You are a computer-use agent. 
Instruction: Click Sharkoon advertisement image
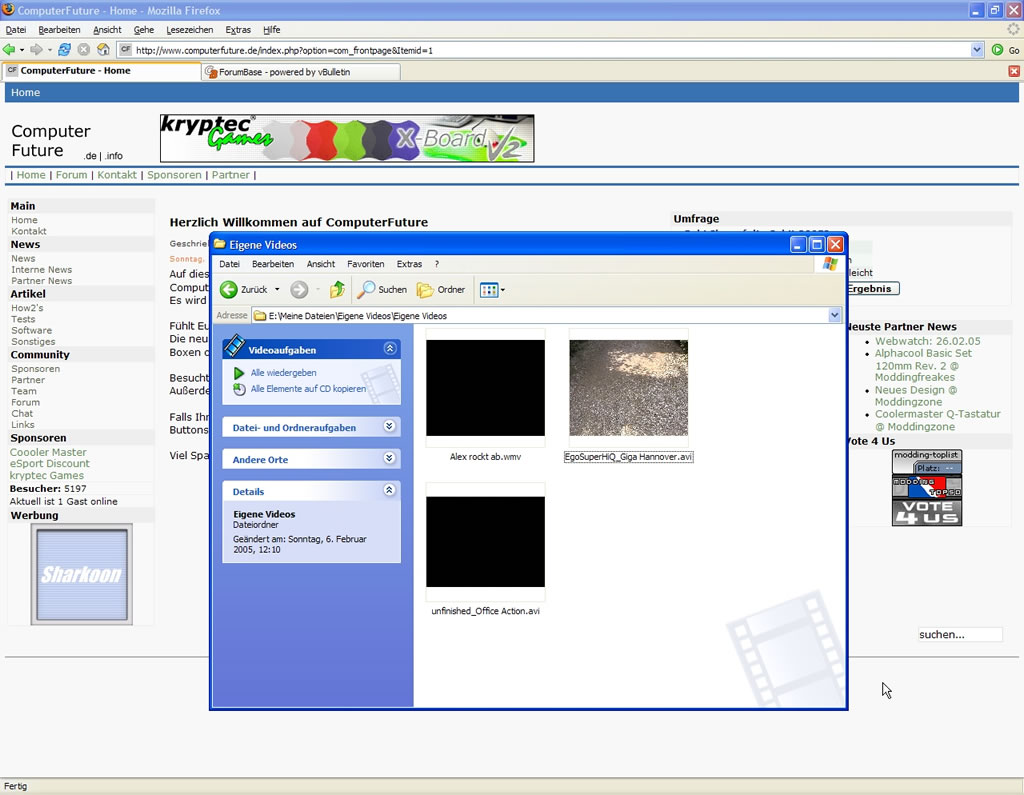(82, 574)
